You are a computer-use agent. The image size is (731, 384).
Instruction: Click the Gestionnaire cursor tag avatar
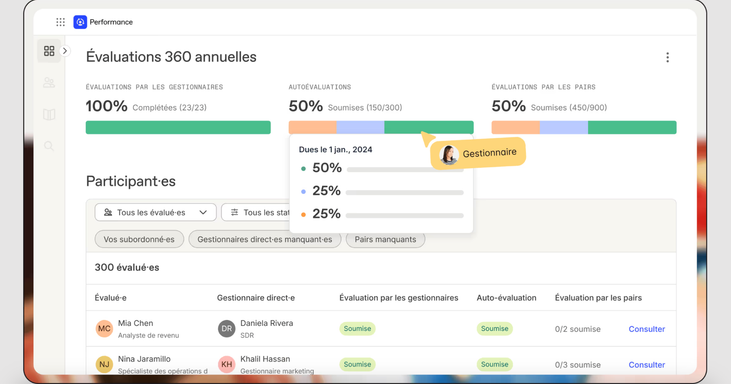448,155
